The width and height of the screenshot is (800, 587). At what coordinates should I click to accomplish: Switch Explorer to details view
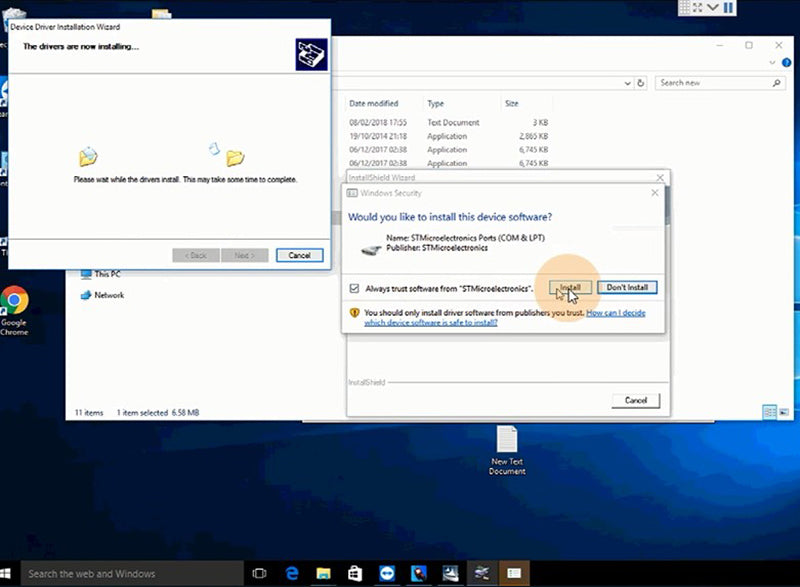pos(769,412)
